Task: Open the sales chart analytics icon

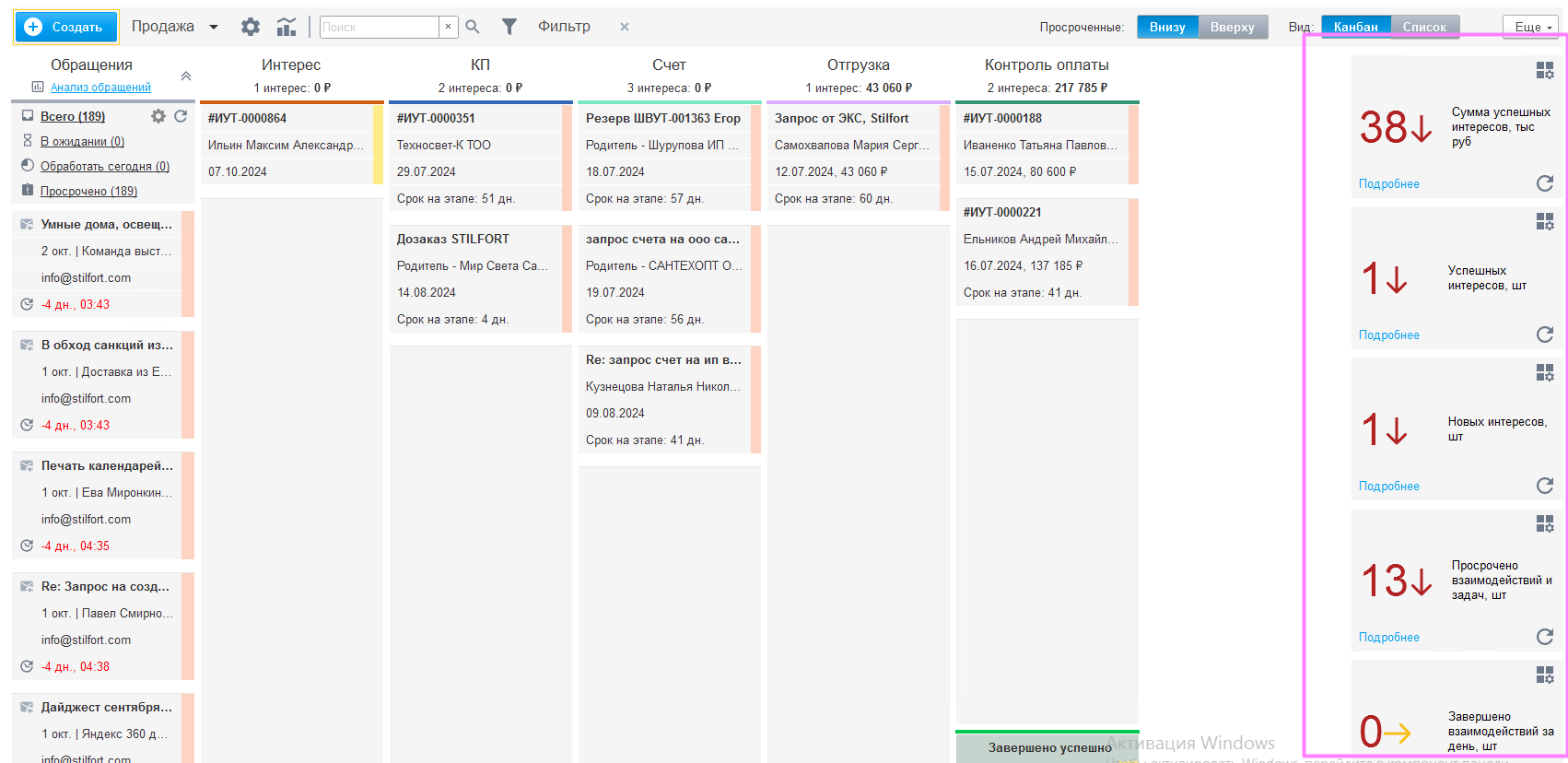Action: 287,27
